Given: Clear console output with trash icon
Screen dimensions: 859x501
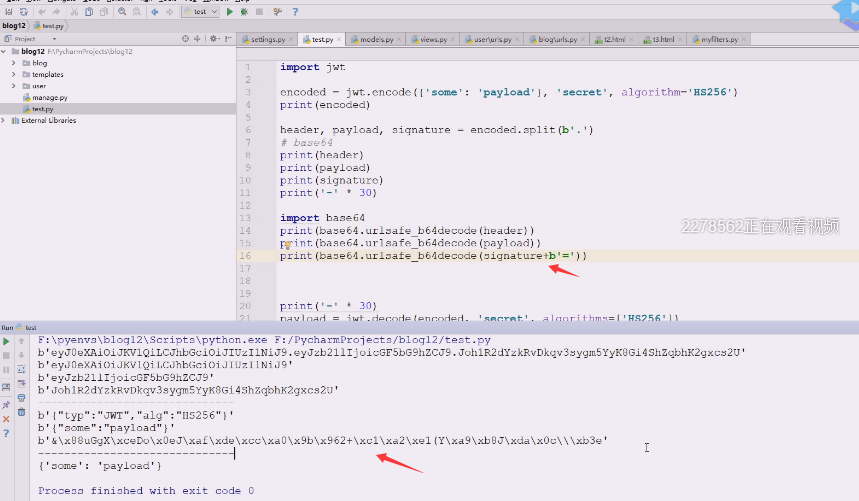Looking at the screenshot, I should coord(21,412).
